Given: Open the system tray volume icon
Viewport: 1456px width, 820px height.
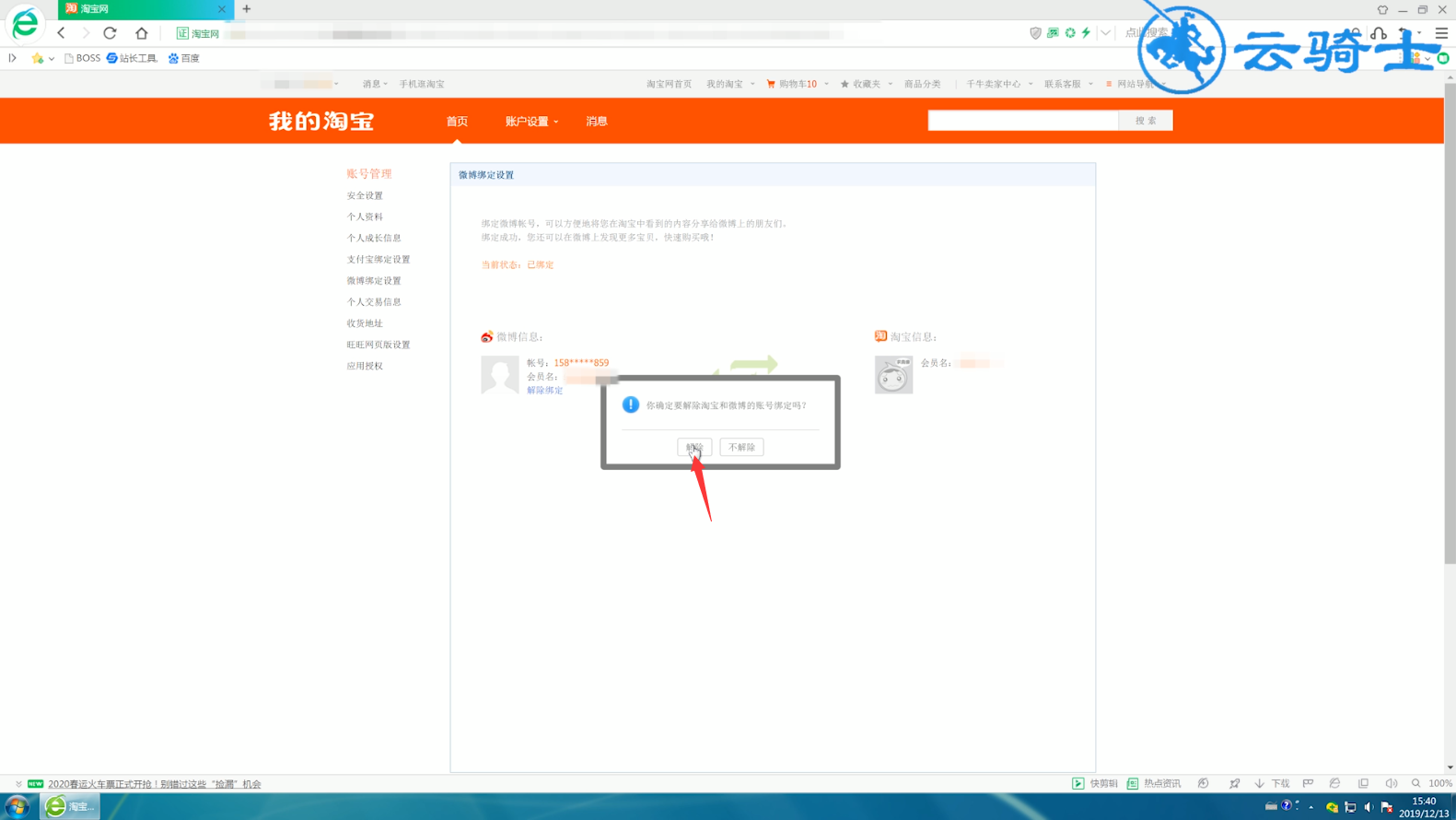Looking at the screenshot, I should click(1369, 807).
